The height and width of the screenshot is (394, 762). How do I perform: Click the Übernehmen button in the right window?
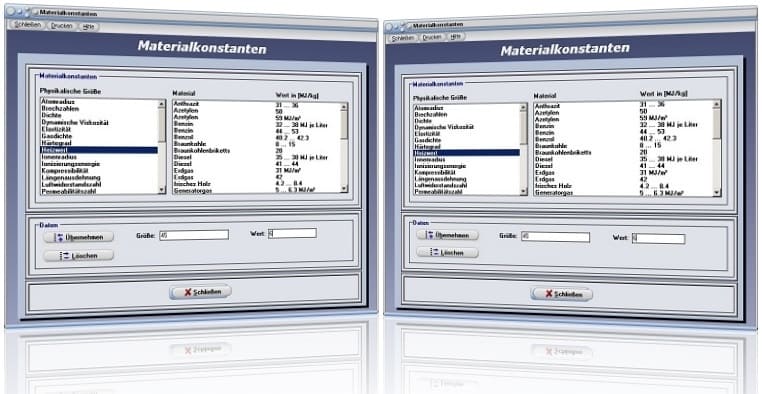[x=447, y=235]
